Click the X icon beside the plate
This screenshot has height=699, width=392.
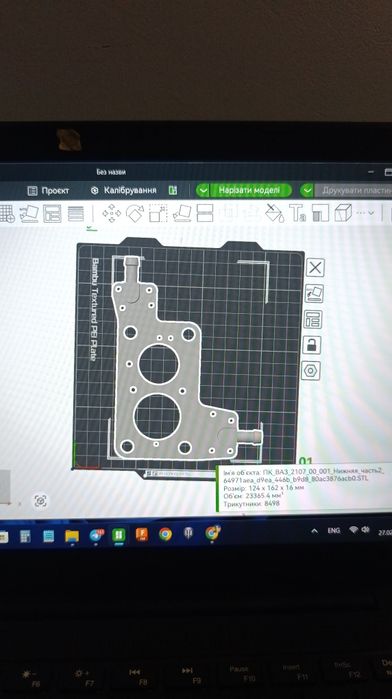(315, 268)
